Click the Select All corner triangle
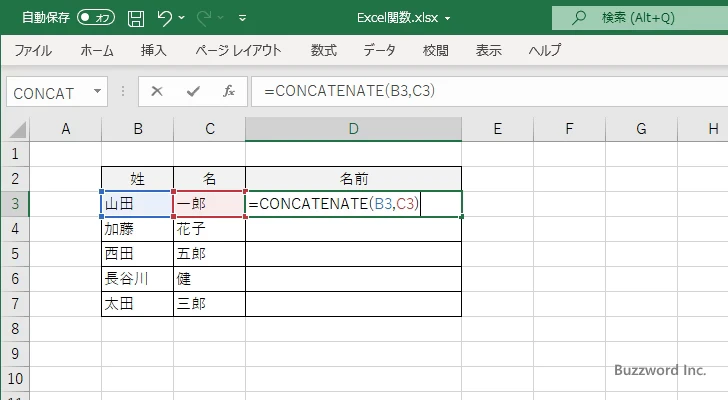 click(18, 129)
